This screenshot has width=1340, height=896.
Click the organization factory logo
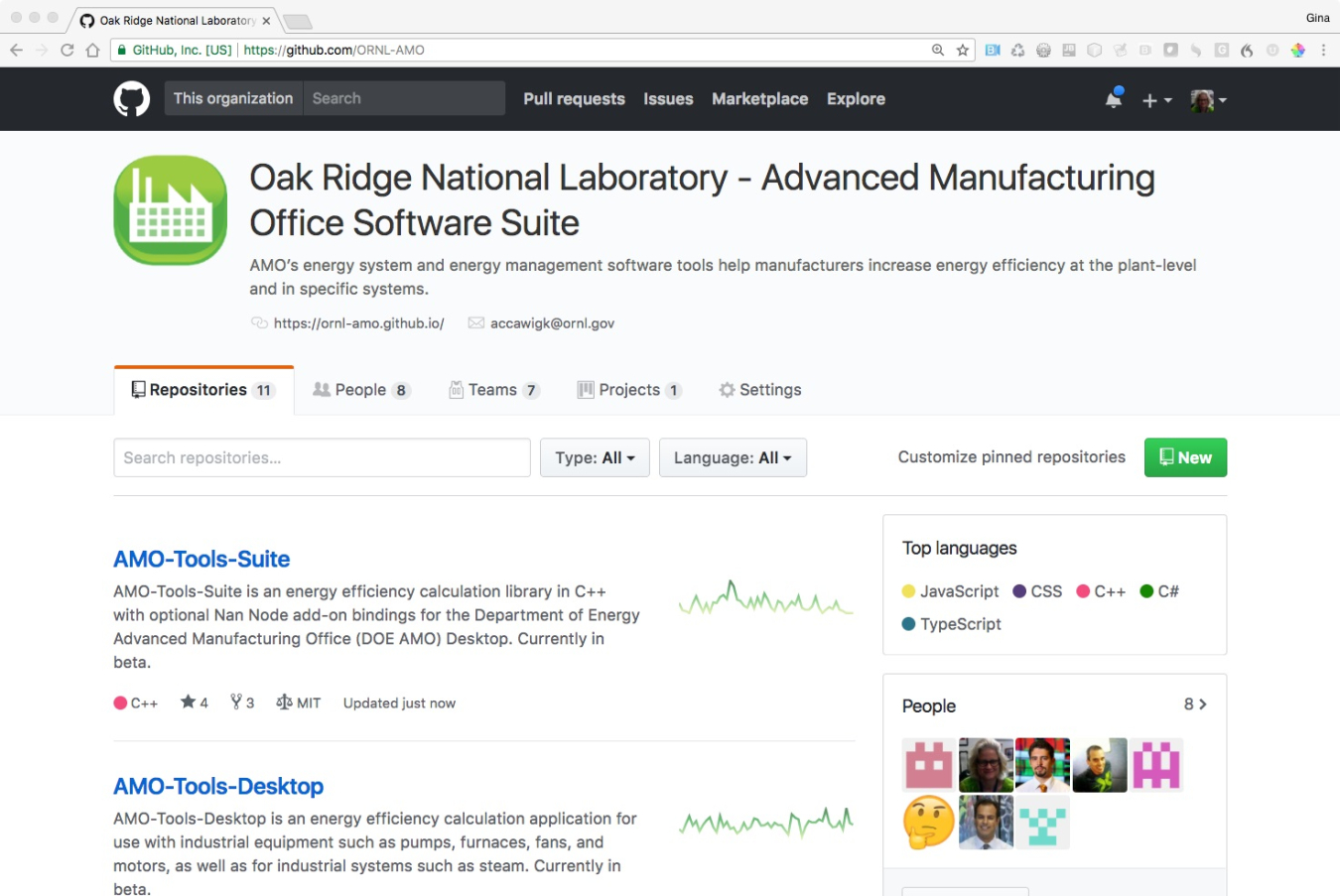[171, 210]
